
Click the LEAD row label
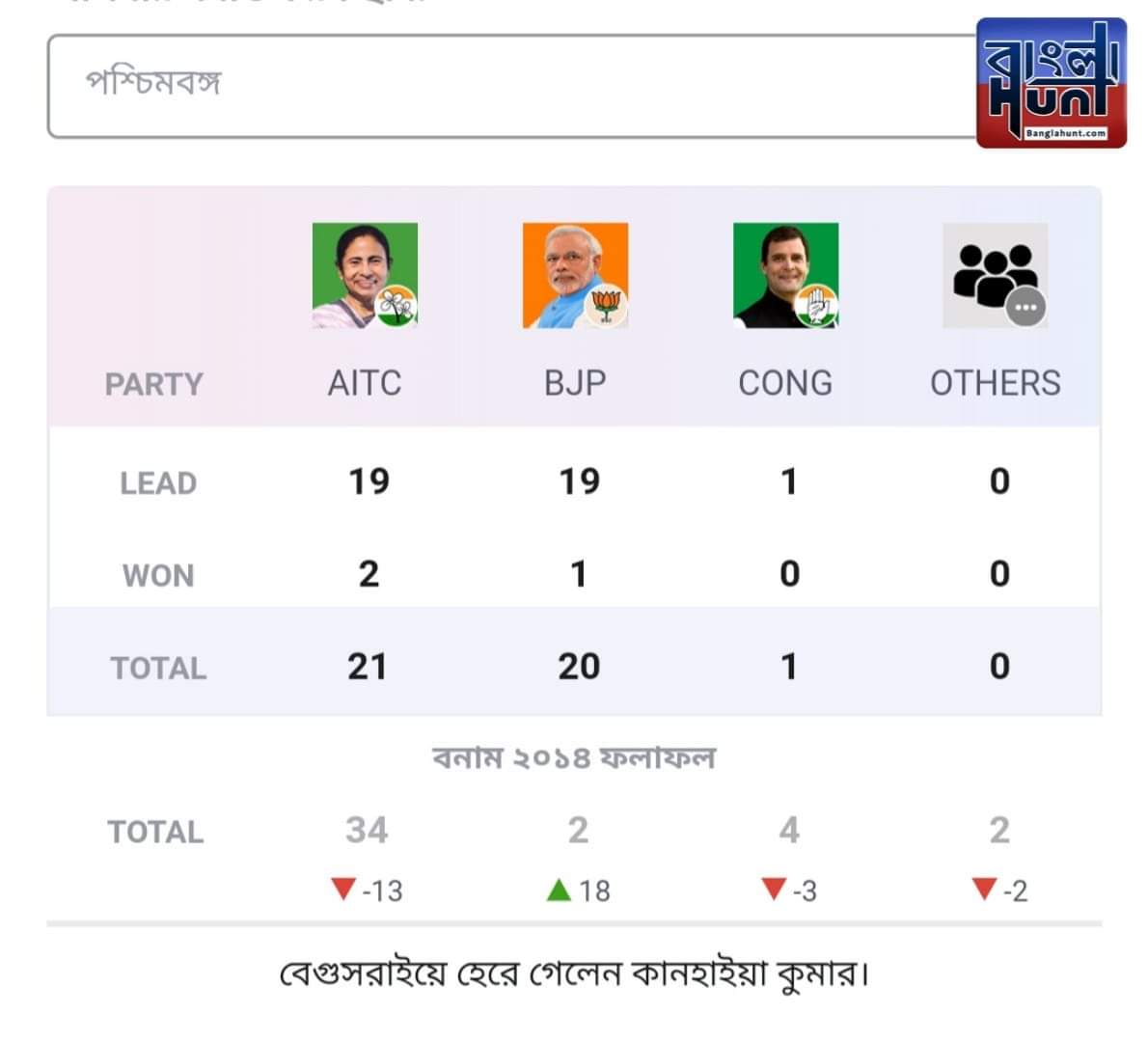tap(158, 483)
